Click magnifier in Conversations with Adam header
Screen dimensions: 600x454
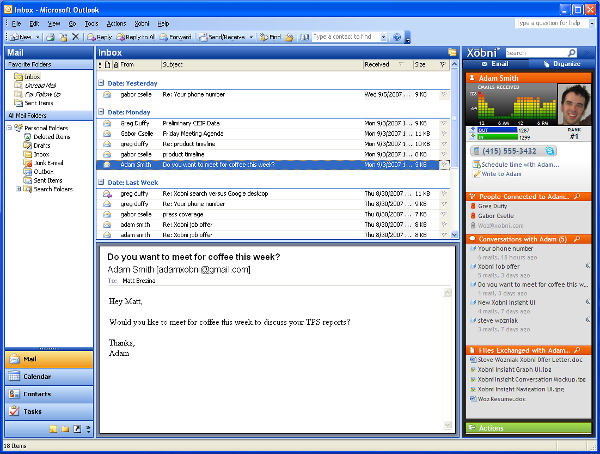pos(577,239)
